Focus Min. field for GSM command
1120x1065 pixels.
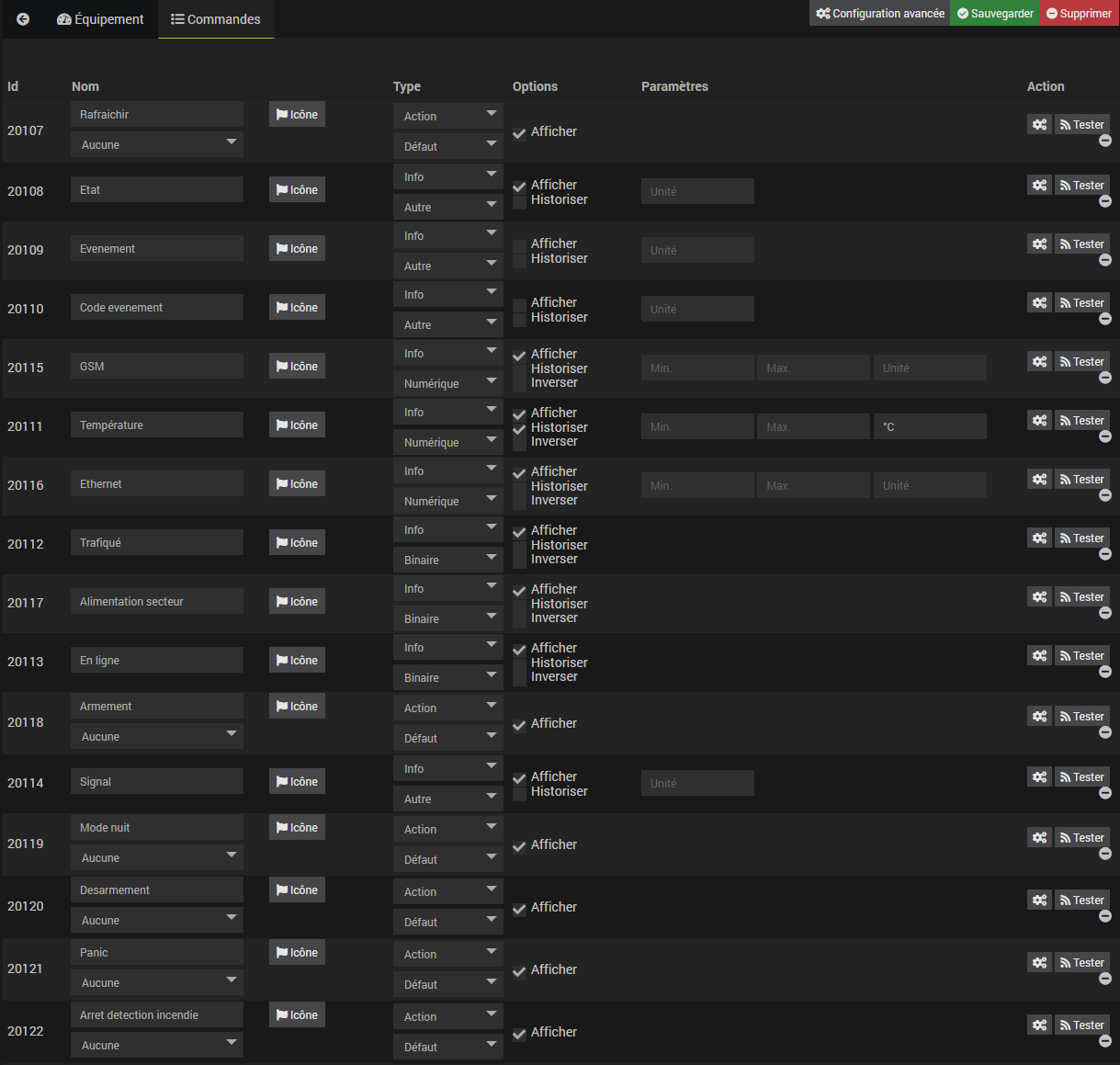(x=697, y=368)
